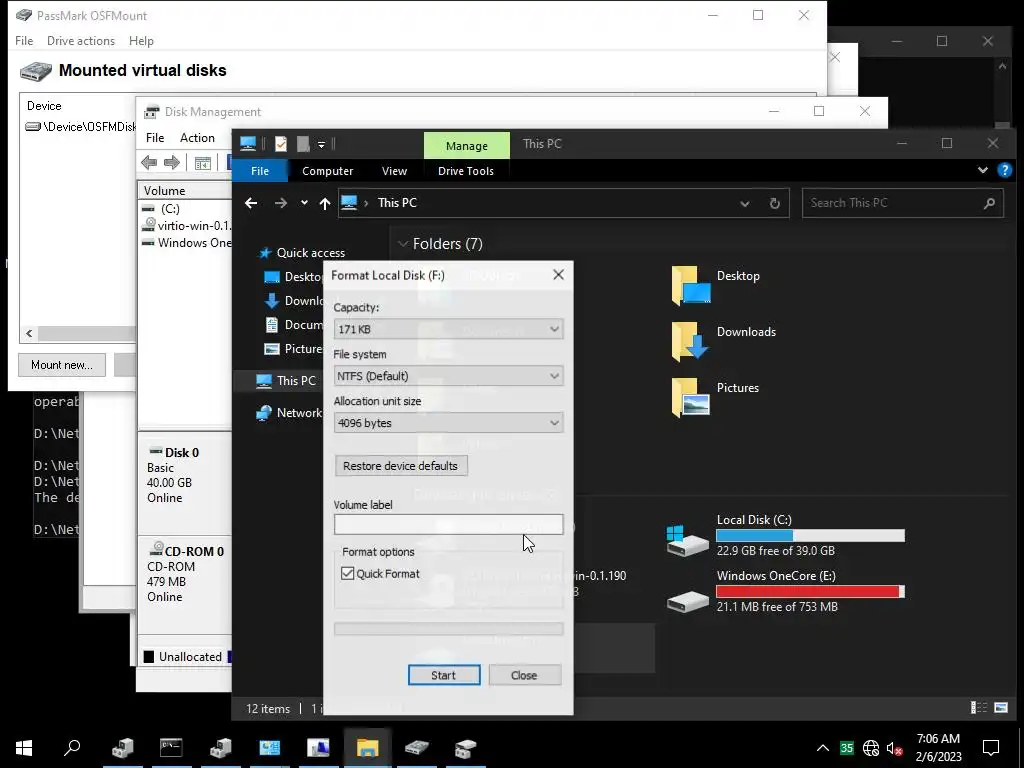
Task: Click the Windows OneCore (E:) red usage bar
Action: [x=810, y=592]
